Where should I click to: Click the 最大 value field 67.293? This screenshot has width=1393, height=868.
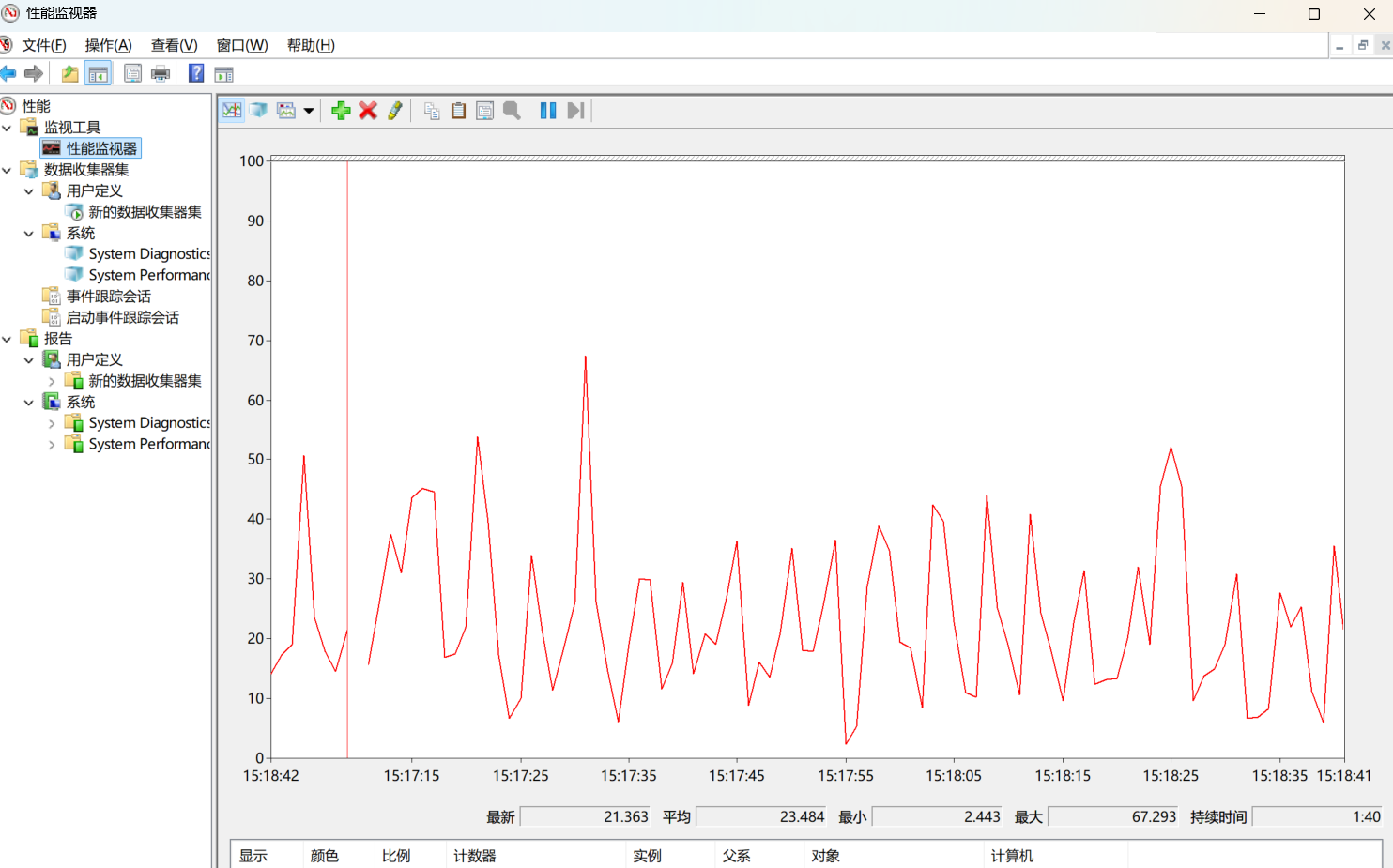1113,817
